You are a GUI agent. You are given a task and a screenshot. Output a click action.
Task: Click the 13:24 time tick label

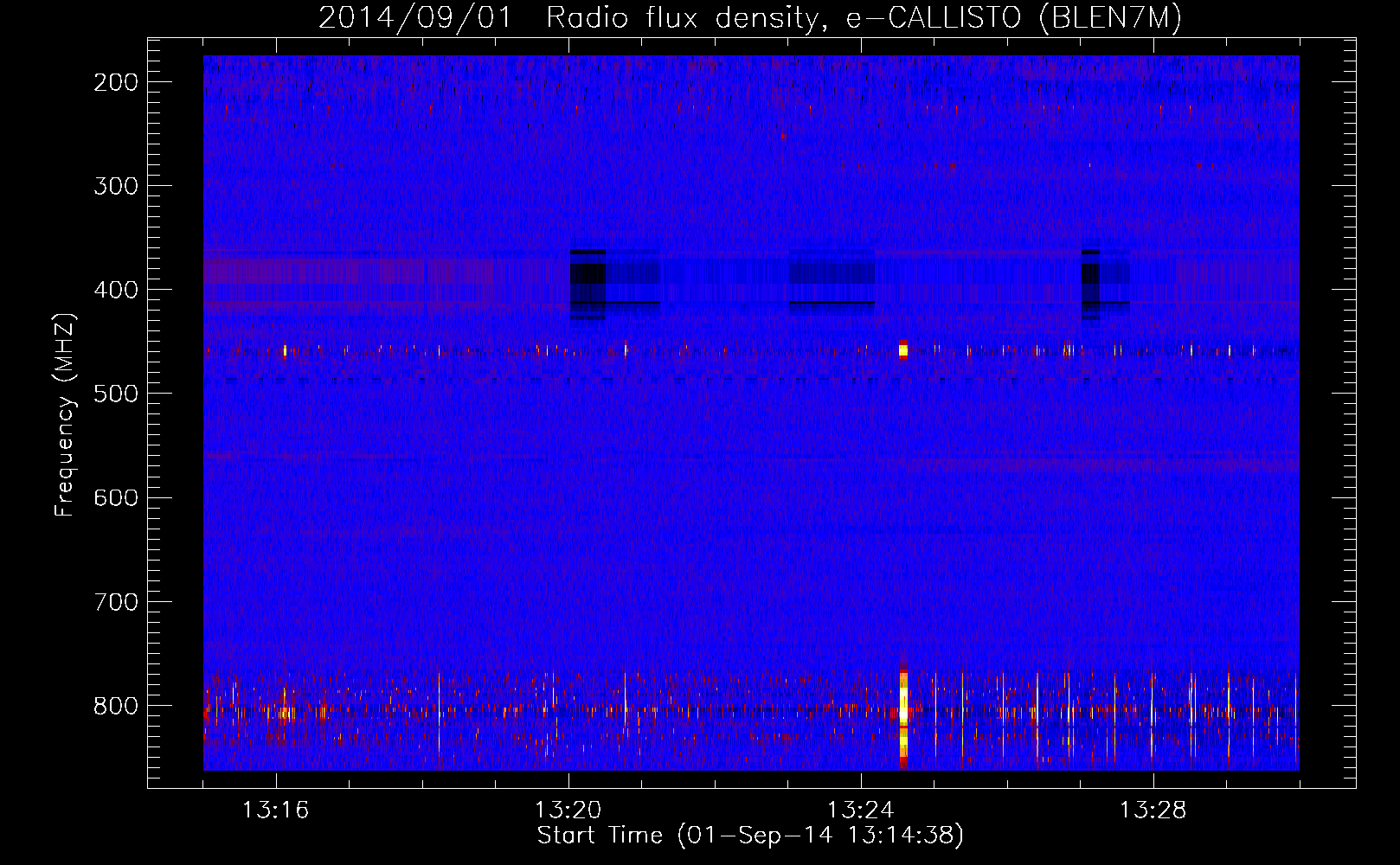(860, 811)
